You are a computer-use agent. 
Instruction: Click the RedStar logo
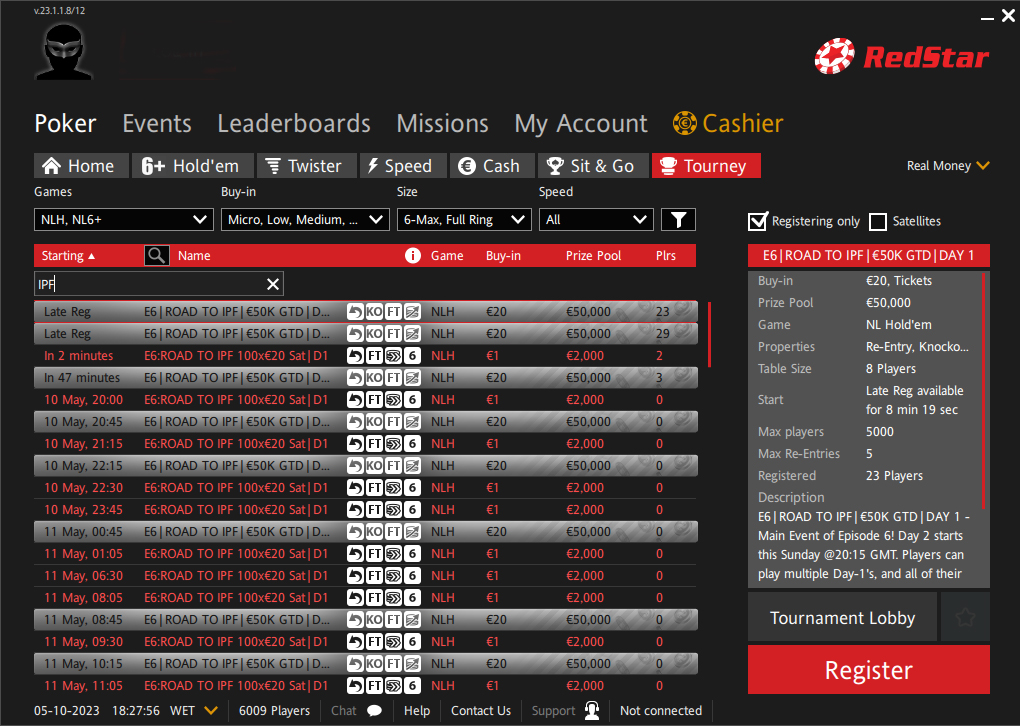(x=902, y=57)
